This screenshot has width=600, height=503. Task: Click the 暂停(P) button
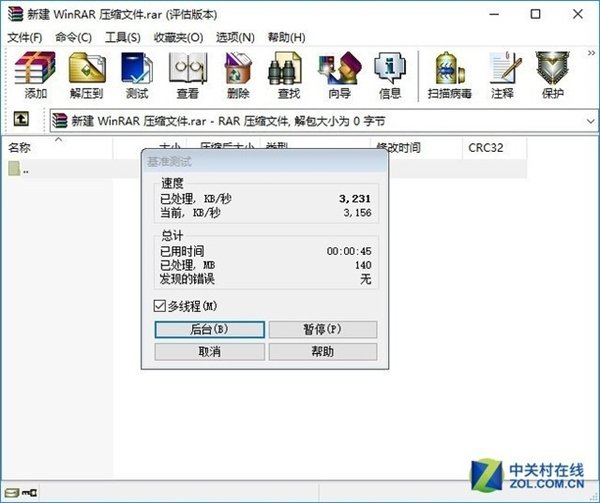(x=323, y=329)
